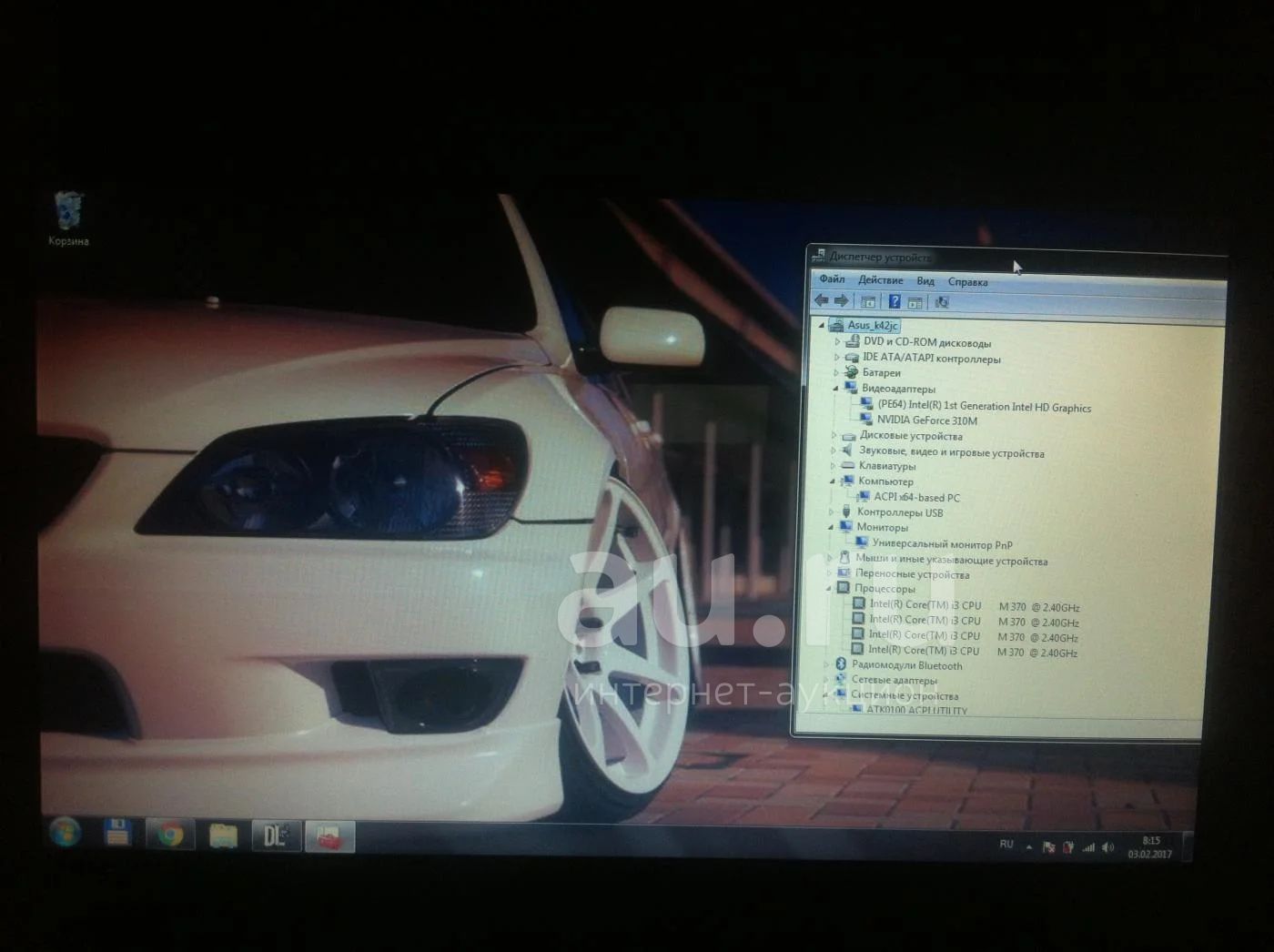The height and width of the screenshot is (952, 1274).
Task: Toggle the action pane toolbar icon
Action: point(915,302)
